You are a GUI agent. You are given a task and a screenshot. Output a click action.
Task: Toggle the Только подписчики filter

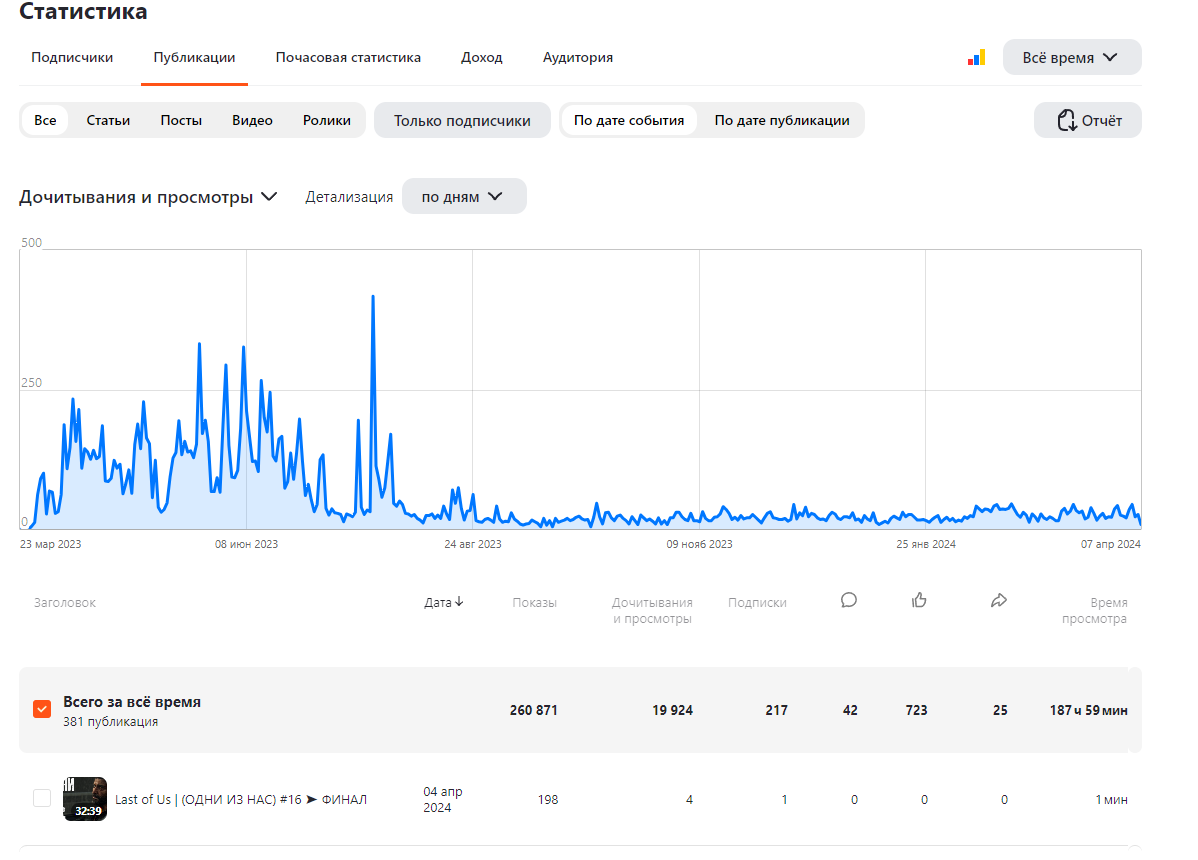coord(462,120)
